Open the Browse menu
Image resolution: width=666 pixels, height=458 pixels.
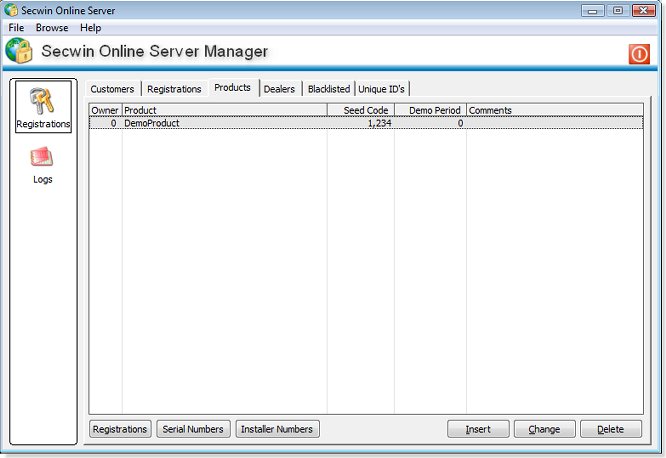pos(52,28)
